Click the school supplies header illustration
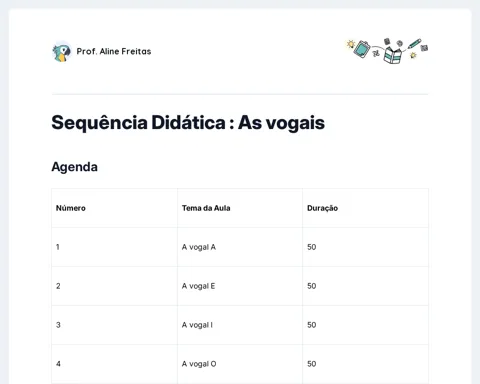 [x=387, y=51]
